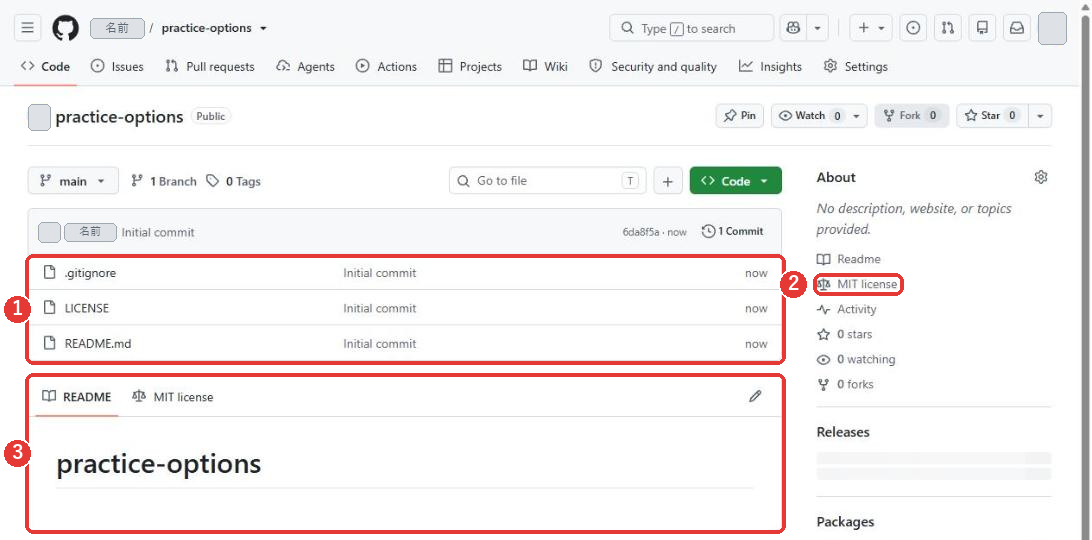1092x540 pixels.
Task: Open the Create new plus menu
Action: (x=871, y=29)
